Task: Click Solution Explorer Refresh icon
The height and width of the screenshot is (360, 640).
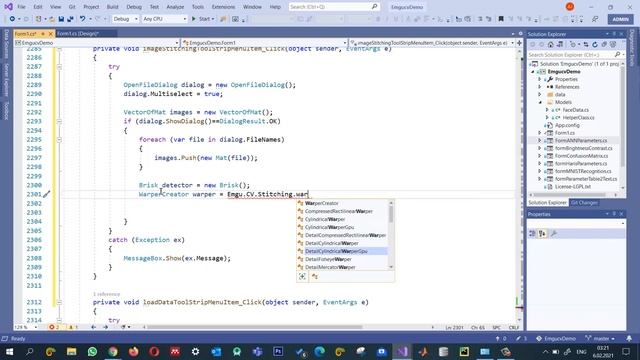Action: pos(595,44)
